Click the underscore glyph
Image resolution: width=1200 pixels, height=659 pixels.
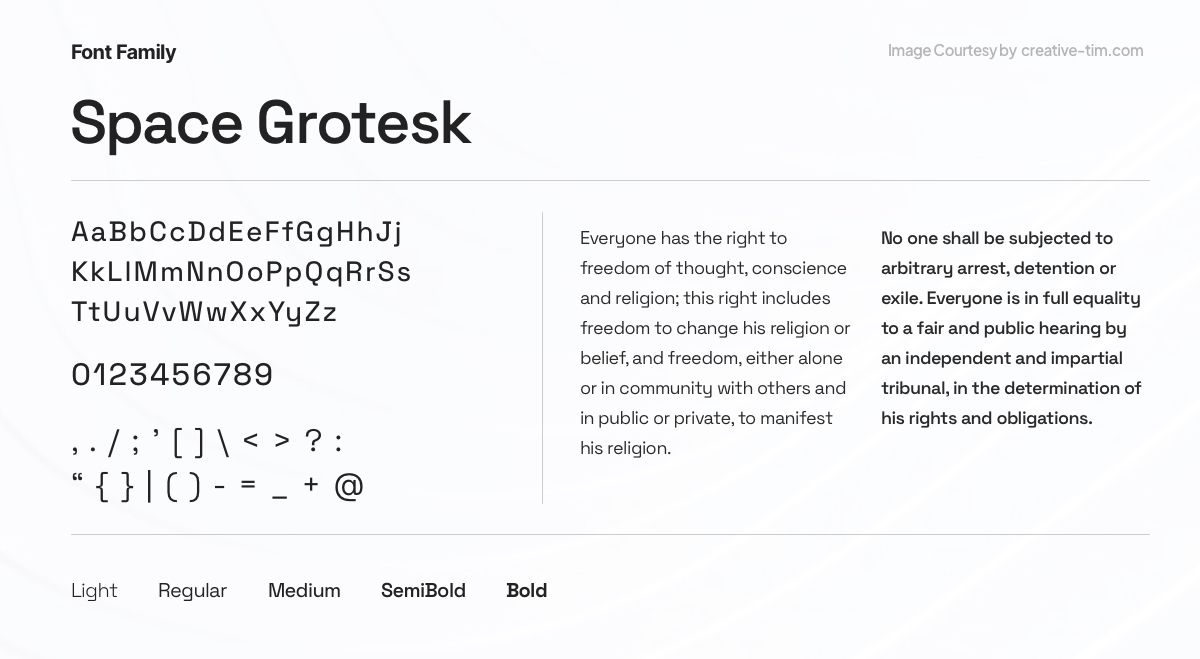(x=280, y=497)
